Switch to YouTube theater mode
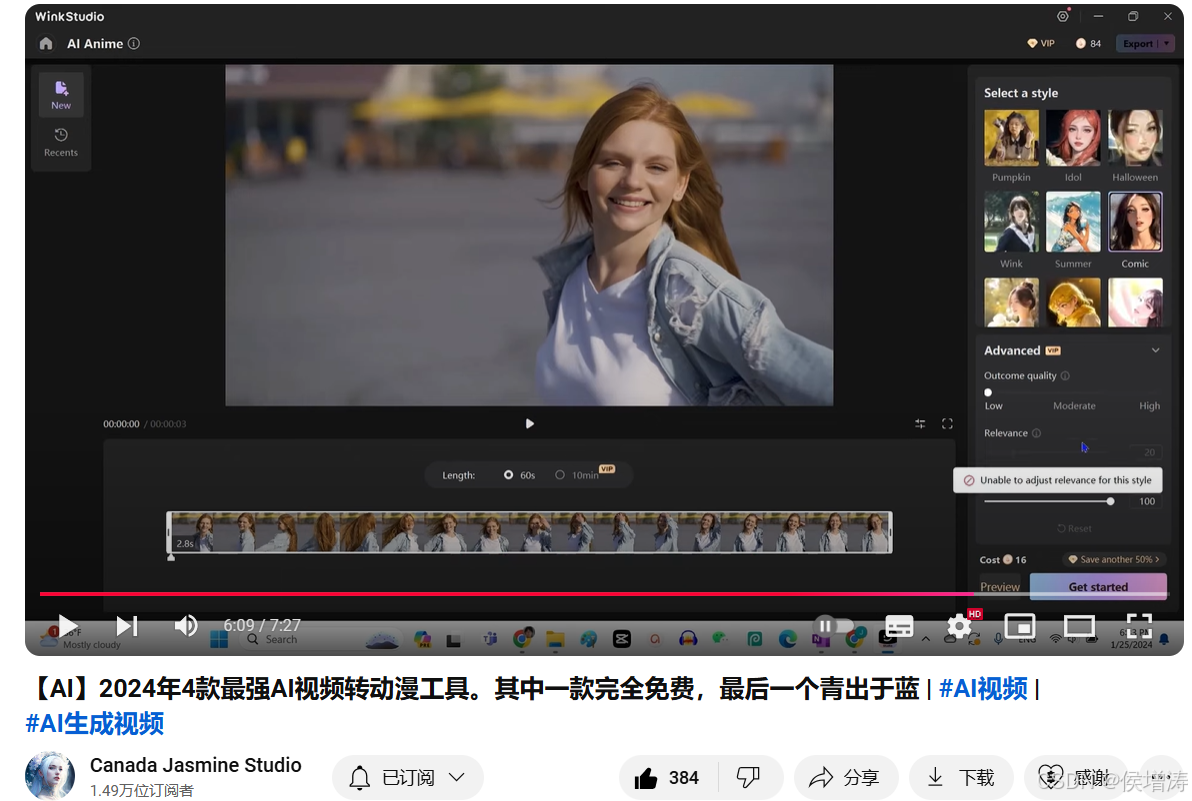 [1079, 626]
